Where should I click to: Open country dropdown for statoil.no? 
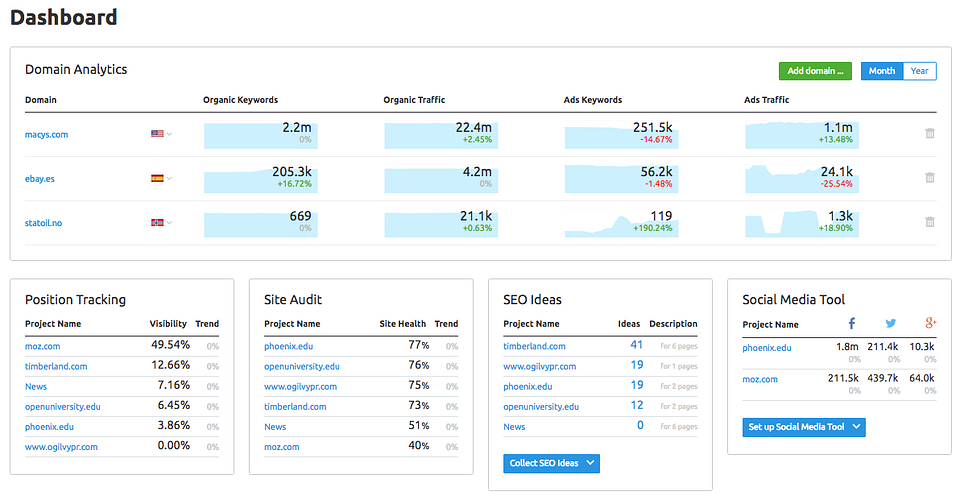(169, 222)
